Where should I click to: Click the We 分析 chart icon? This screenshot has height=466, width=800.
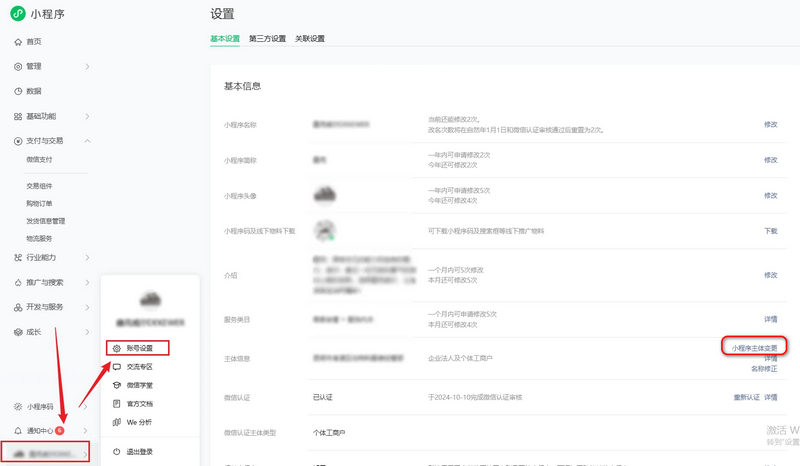(x=117, y=422)
